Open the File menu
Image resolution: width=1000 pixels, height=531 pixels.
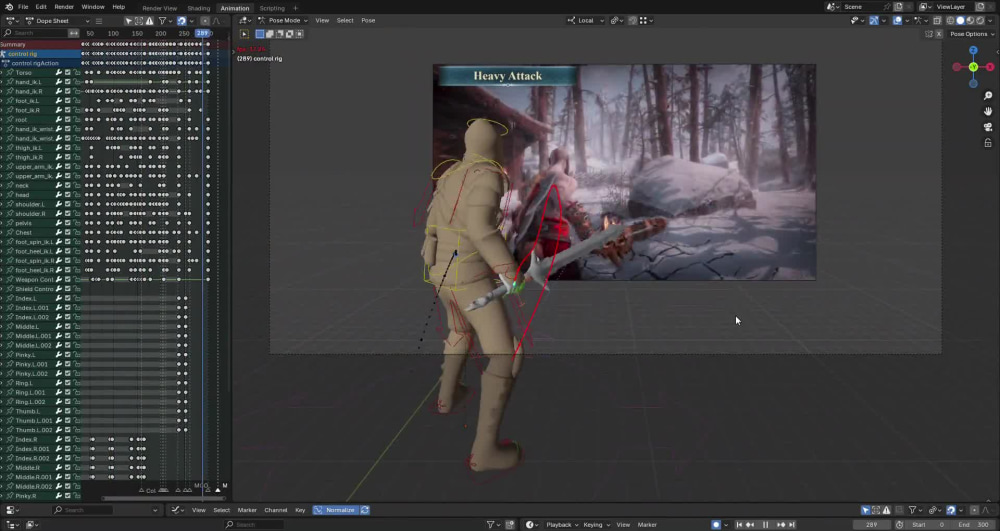click(23, 7)
